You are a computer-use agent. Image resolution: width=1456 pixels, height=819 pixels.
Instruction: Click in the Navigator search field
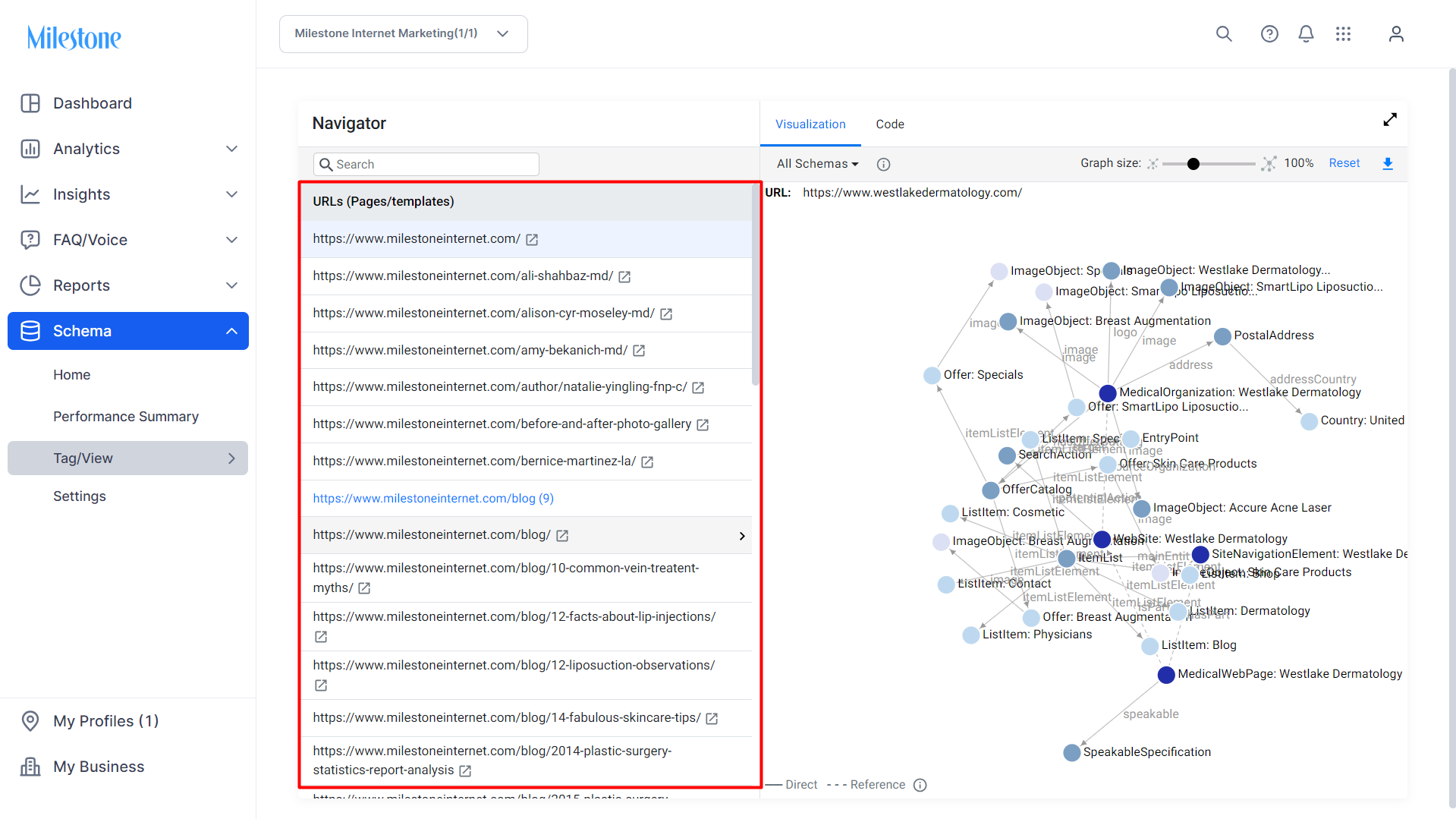coord(426,165)
